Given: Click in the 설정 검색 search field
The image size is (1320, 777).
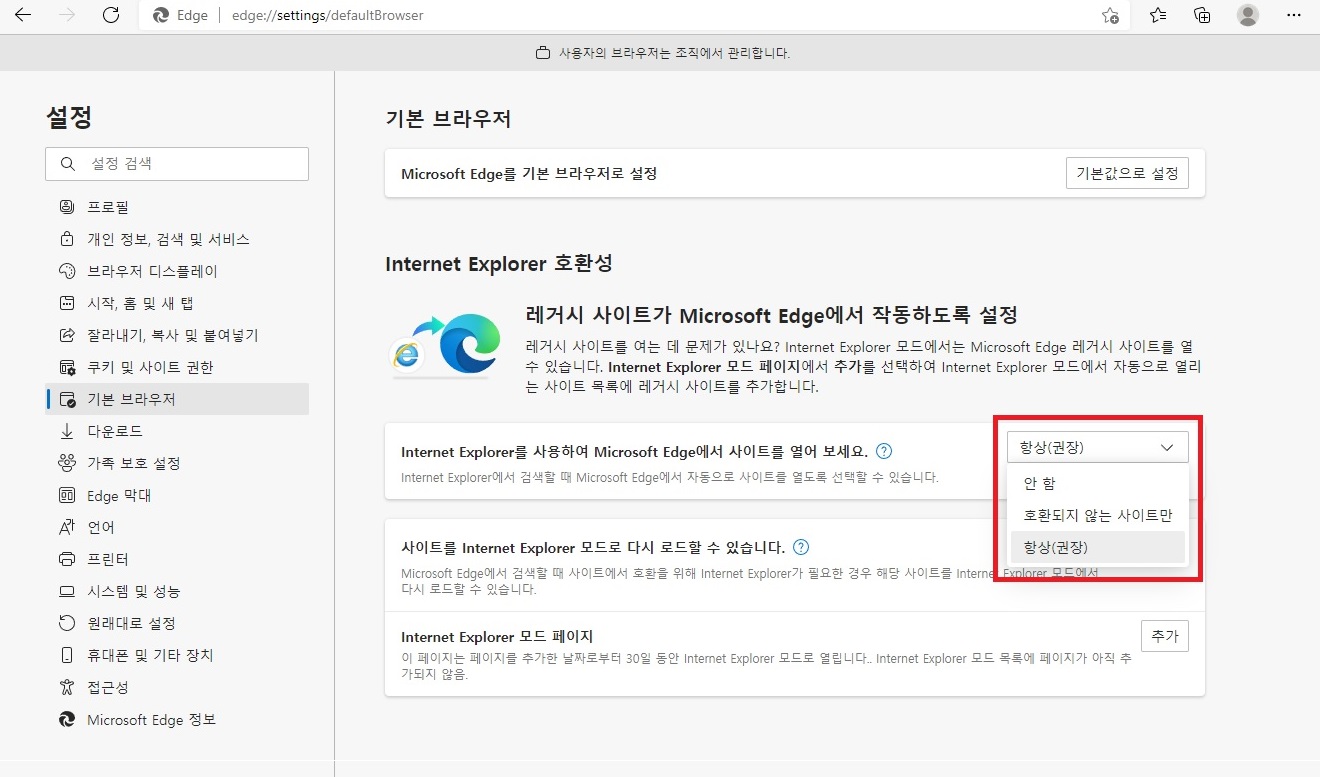Looking at the screenshot, I should pos(177,163).
